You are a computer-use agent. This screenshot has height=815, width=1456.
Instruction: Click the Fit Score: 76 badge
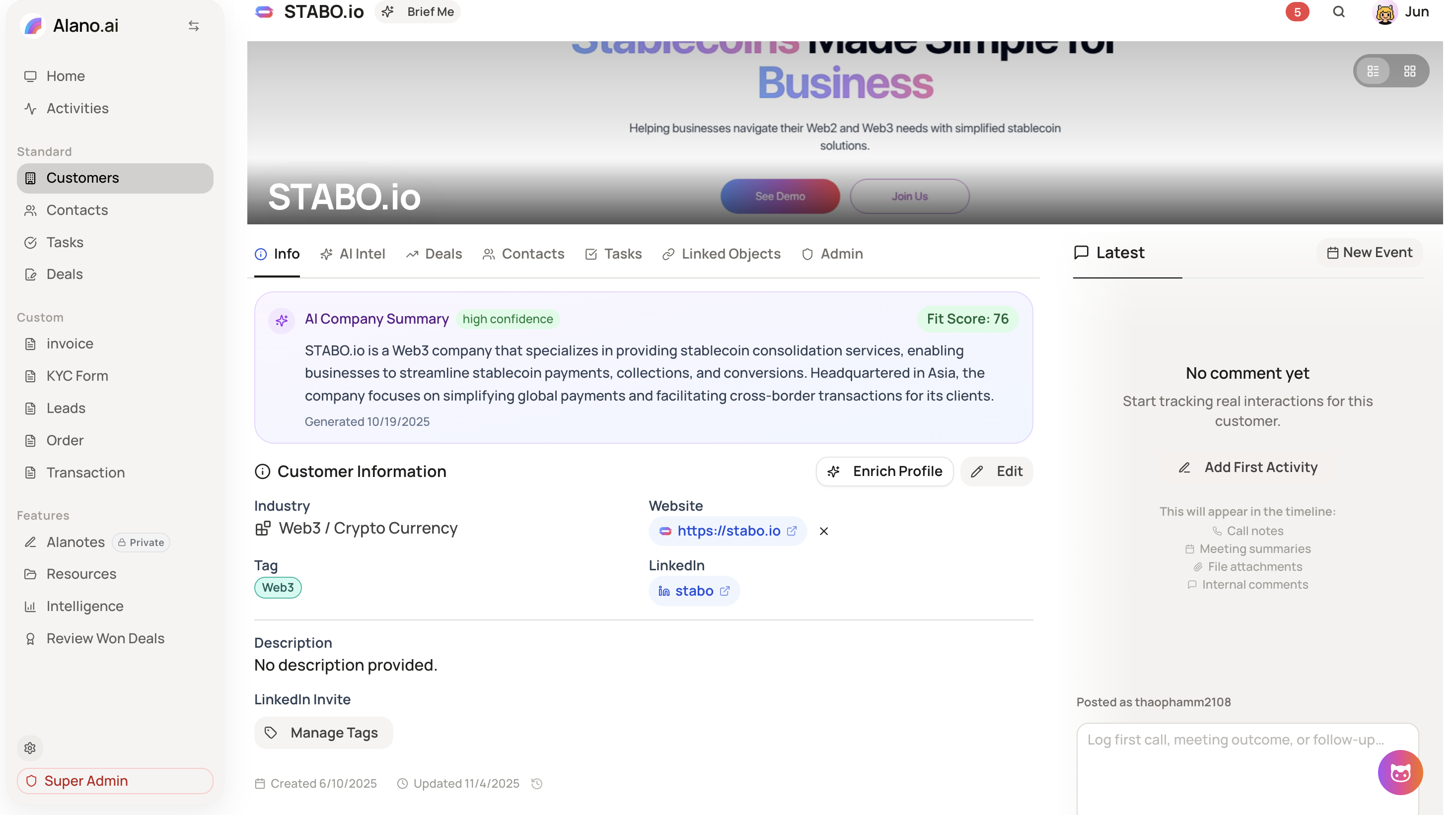coord(968,319)
